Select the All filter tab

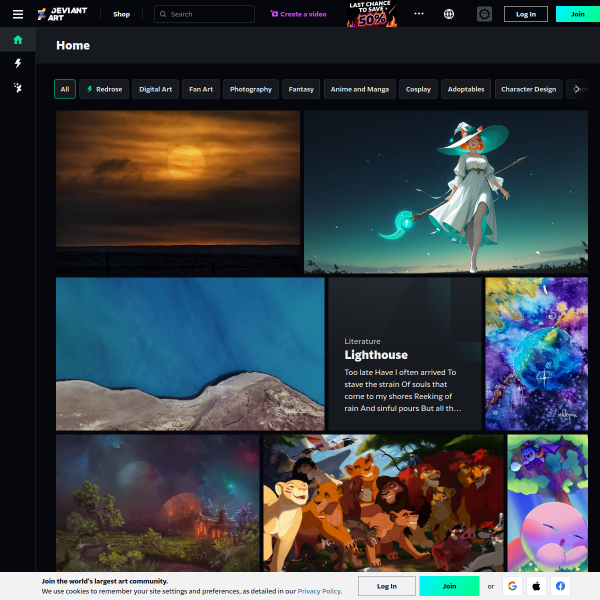[65, 89]
